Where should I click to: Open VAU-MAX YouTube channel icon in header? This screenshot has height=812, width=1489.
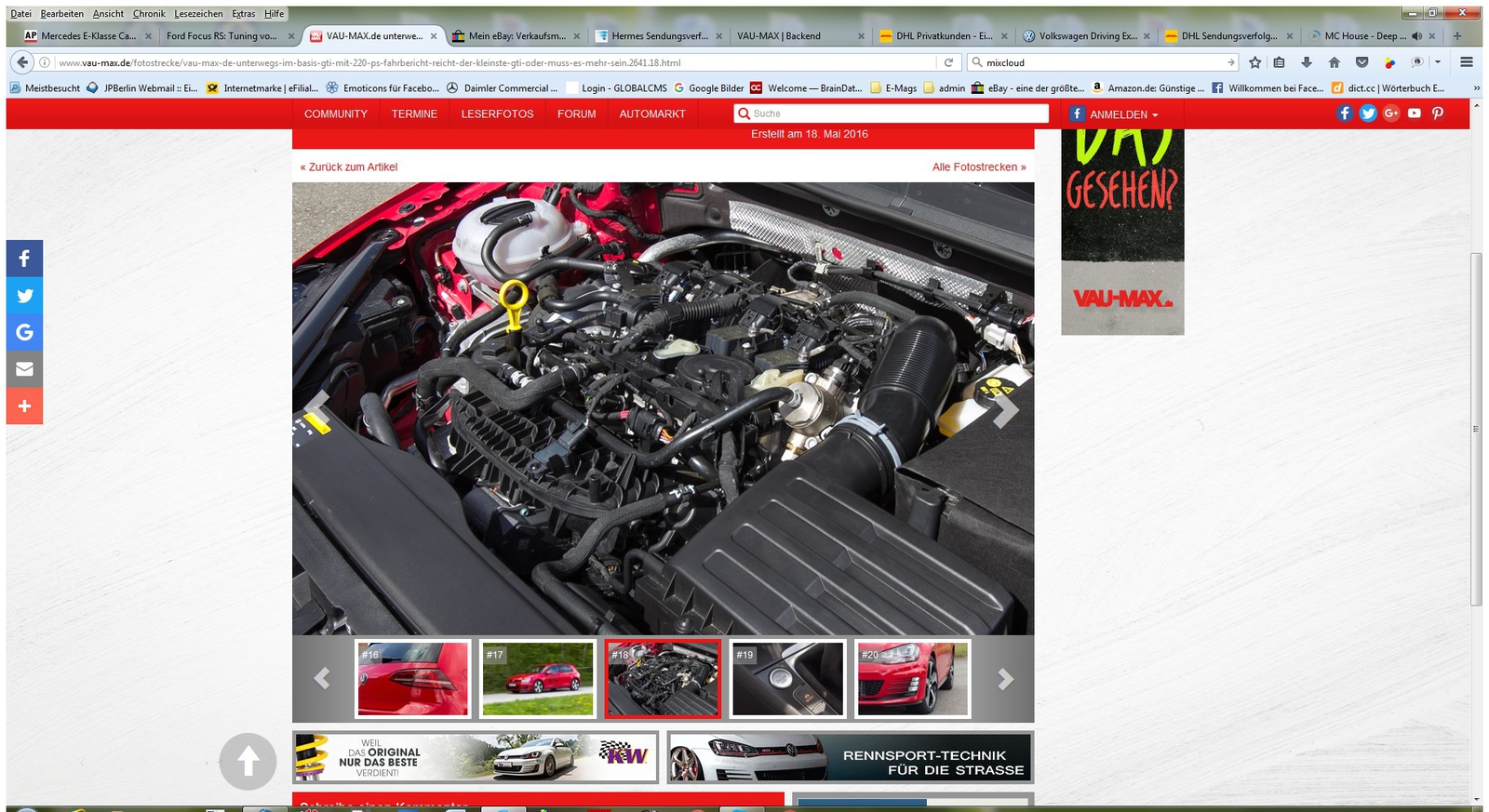pyautogui.click(x=1414, y=113)
